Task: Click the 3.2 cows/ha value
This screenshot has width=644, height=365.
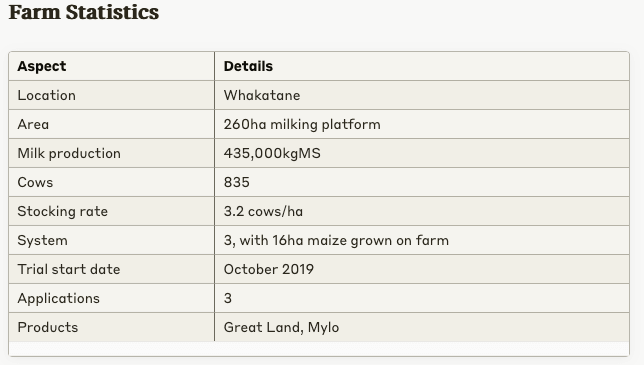Action: point(263,211)
